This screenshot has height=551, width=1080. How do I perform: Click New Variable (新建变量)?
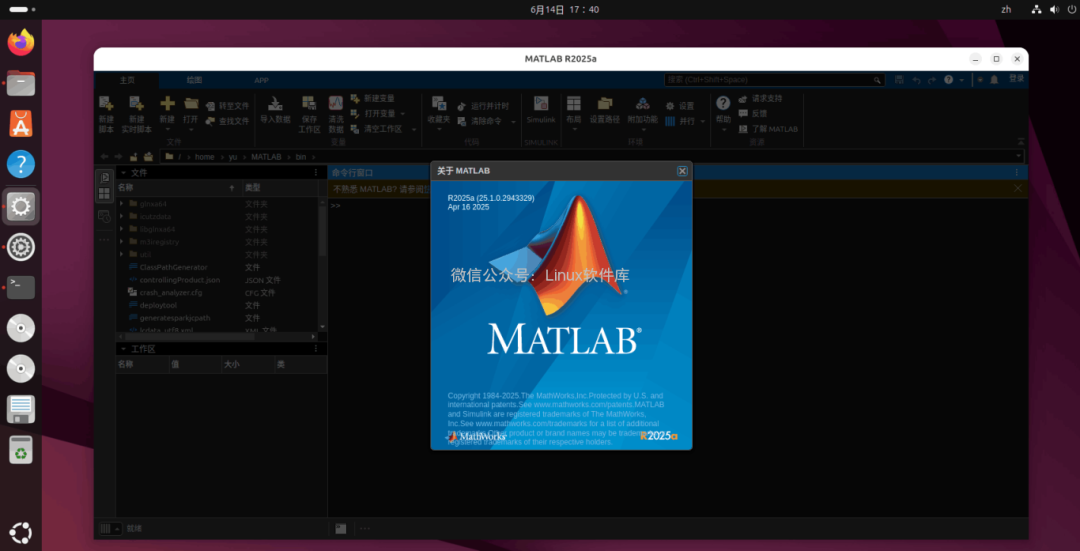[373, 98]
